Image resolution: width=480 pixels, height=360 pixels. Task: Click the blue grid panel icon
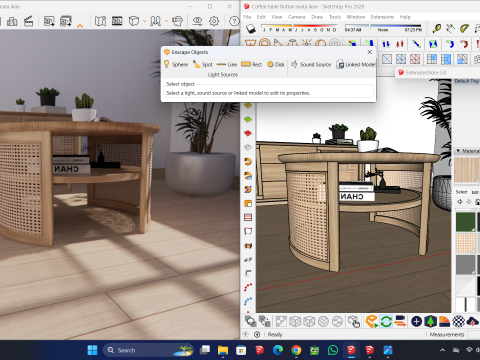pos(432,59)
